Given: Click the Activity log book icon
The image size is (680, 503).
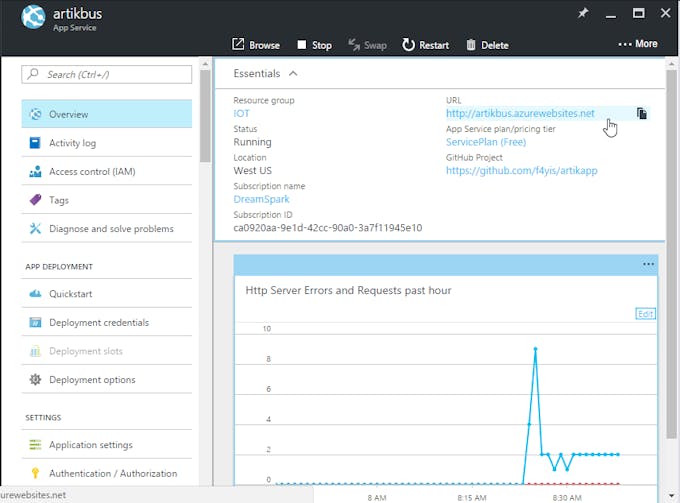Looking at the screenshot, I should [35, 143].
